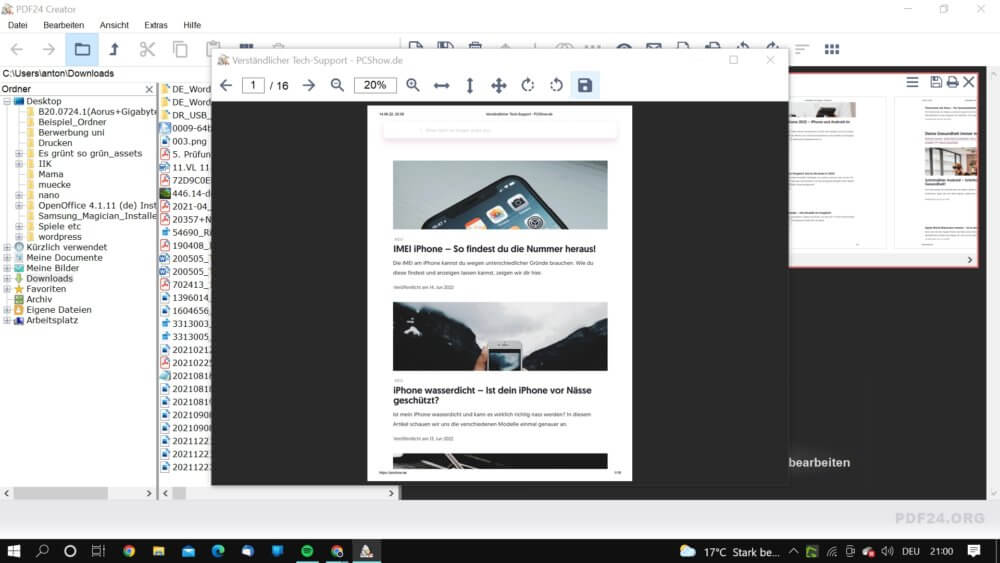1000x563 pixels.
Task: Expand the IIK folder node
Action: point(19,164)
